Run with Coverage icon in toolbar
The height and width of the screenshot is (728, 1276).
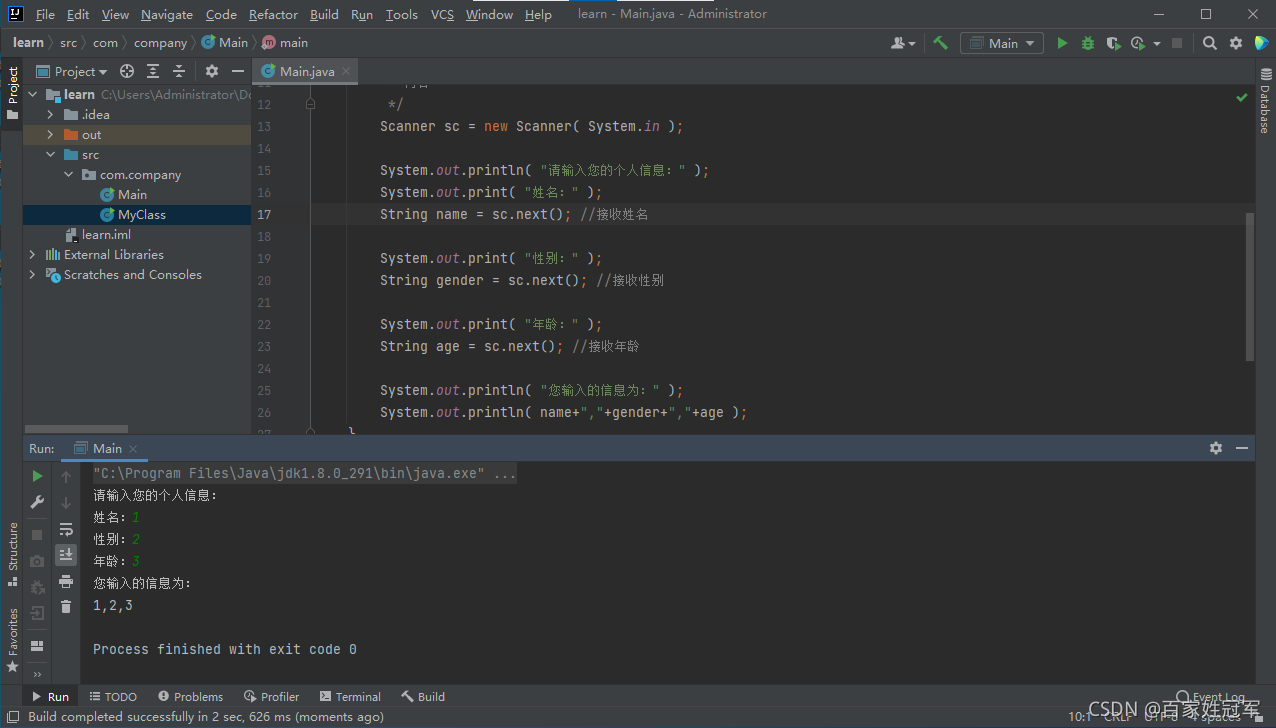pos(1113,43)
